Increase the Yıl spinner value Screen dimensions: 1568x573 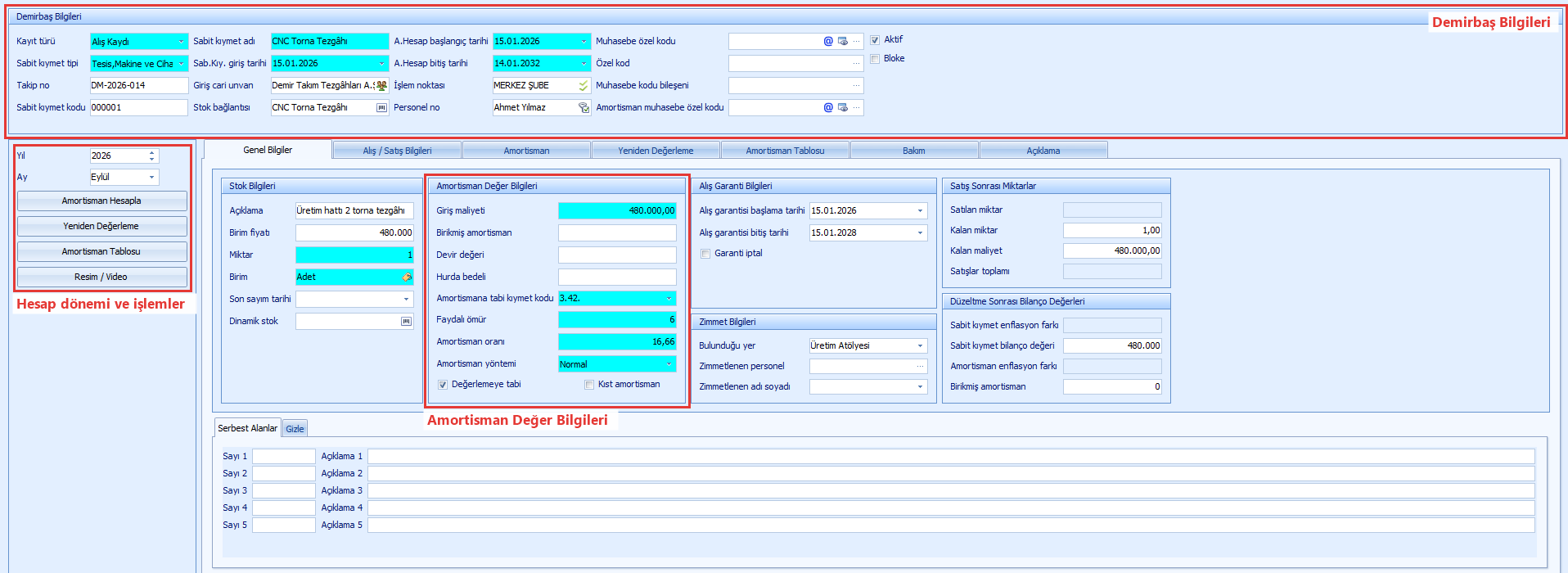(152, 152)
